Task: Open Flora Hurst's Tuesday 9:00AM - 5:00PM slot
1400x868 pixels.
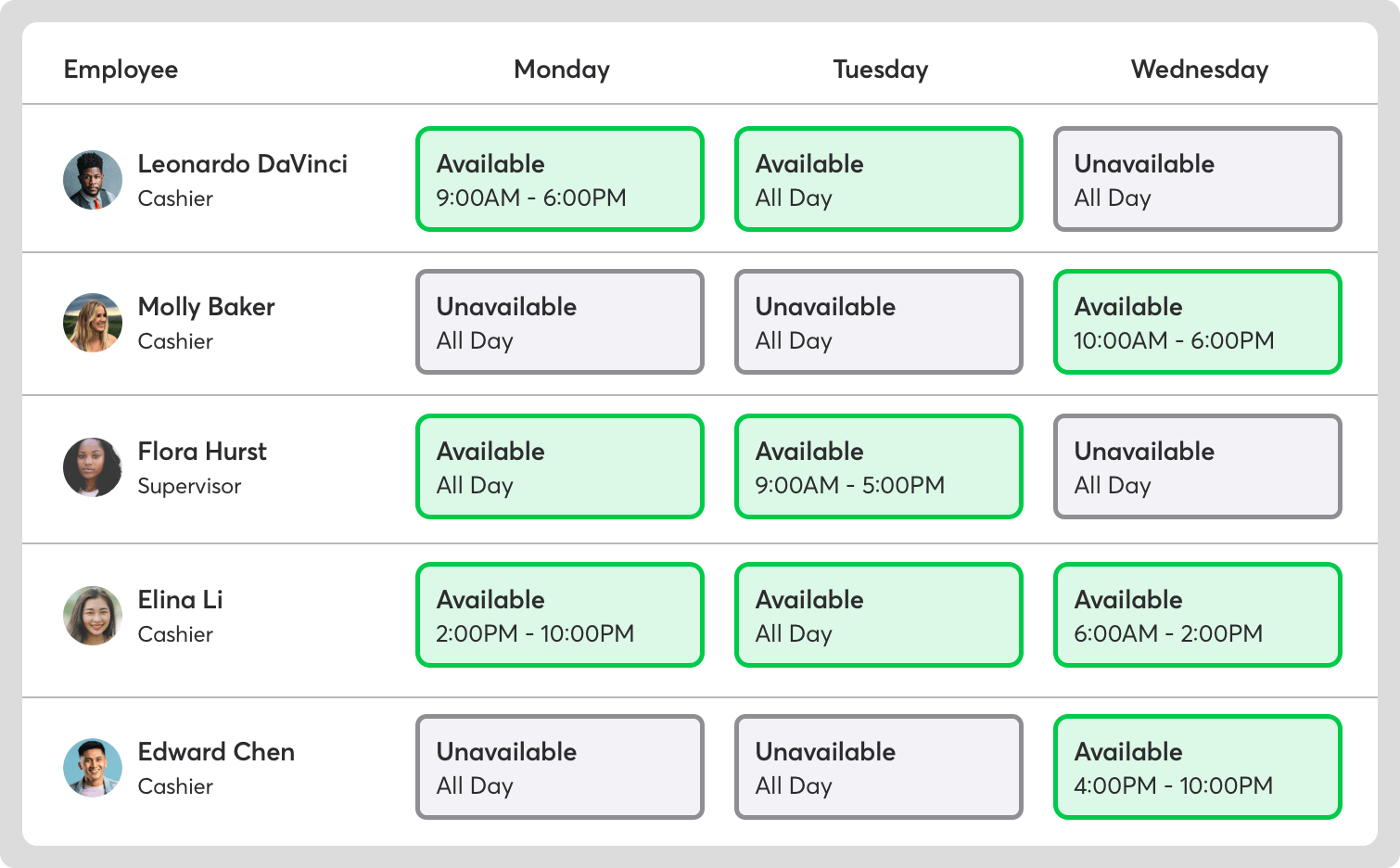Action: pyautogui.click(x=878, y=466)
